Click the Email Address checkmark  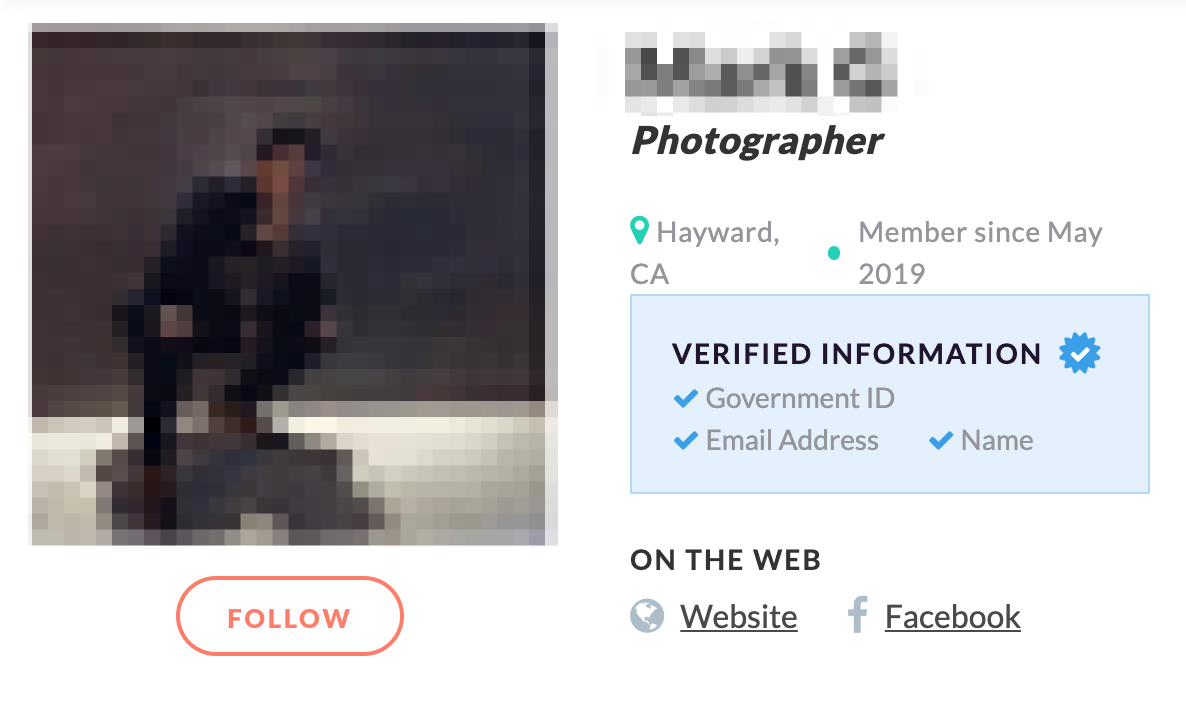tap(686, 440)
